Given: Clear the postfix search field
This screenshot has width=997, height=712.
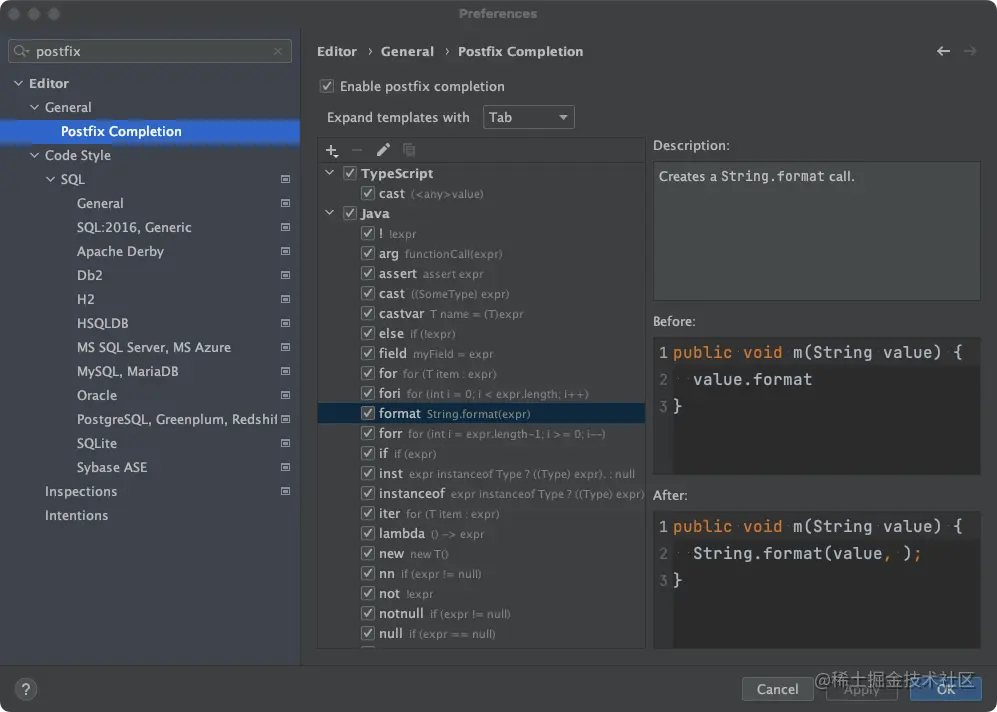Looking at the screenshot, I should point(278,51).
